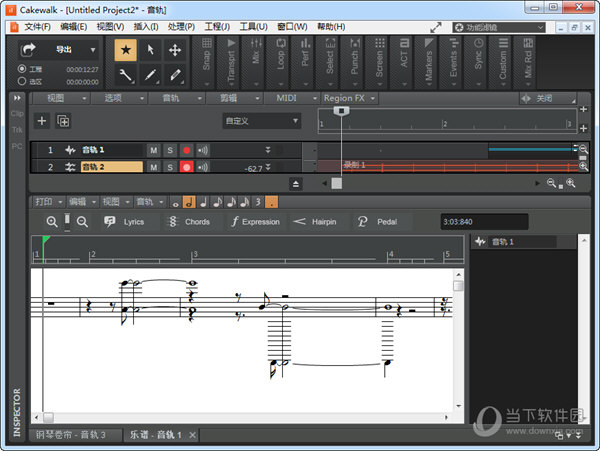Click the Hairpin tool
This screenshot has height=451, width=600.
click(x=315, y=222)
